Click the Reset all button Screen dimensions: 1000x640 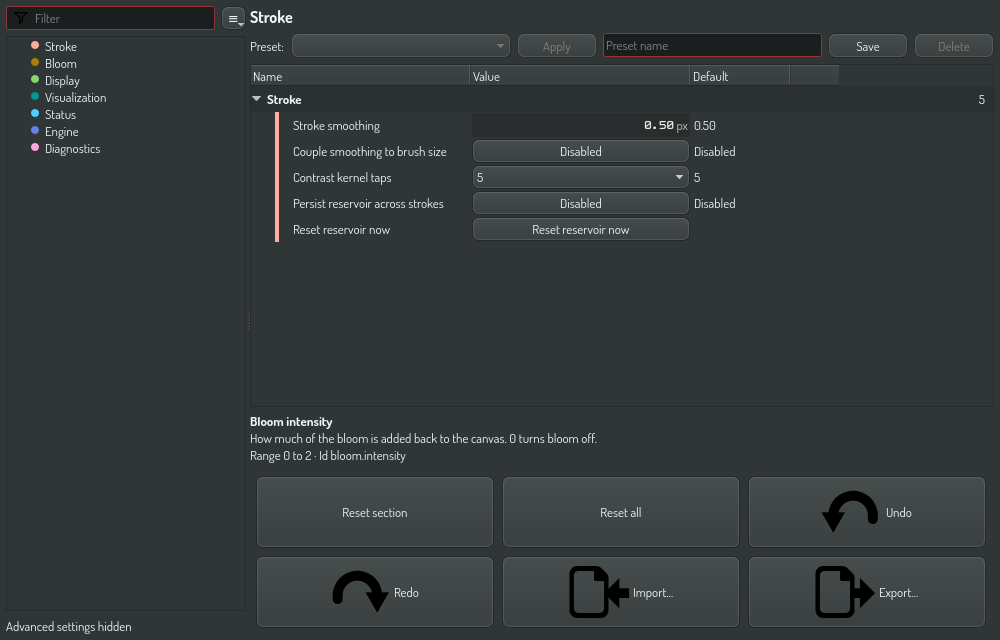(621, 512)
